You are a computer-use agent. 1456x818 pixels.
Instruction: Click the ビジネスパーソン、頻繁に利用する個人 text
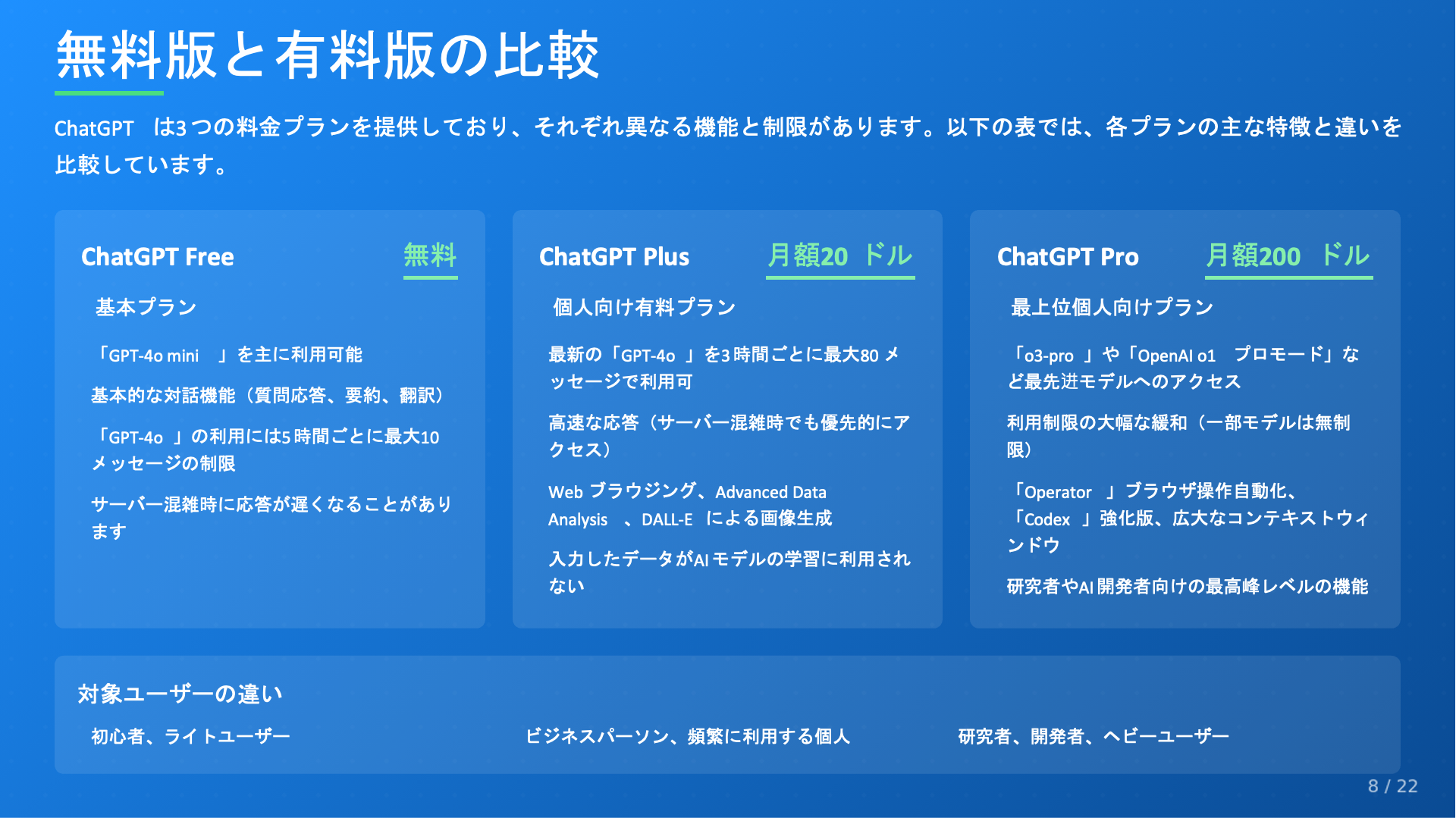click(x=688, y=736)
